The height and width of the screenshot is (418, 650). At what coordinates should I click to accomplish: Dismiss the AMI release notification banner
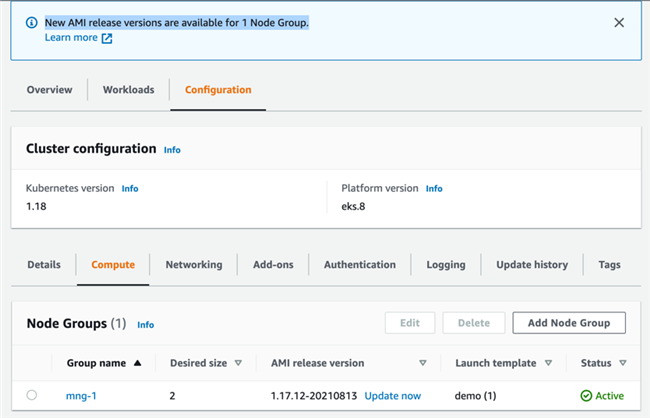click(619, 23)
